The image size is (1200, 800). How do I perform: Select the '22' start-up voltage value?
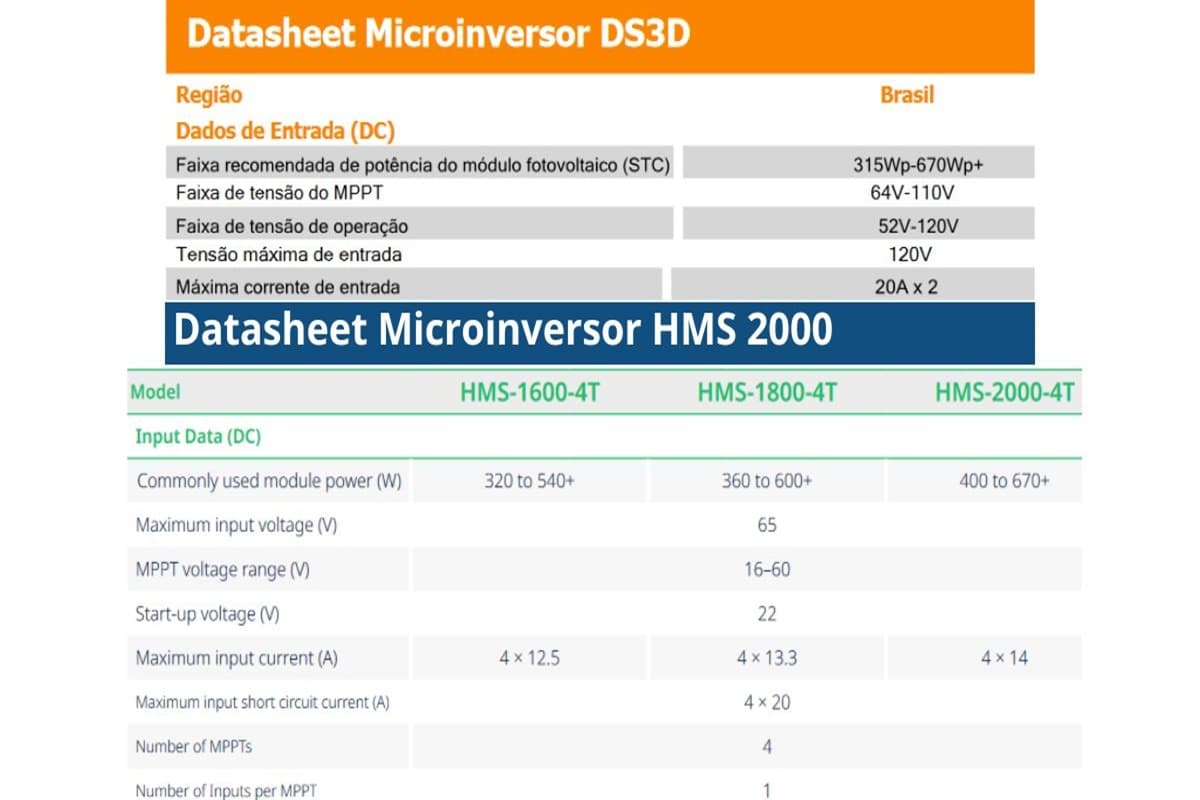click(767, 614)
